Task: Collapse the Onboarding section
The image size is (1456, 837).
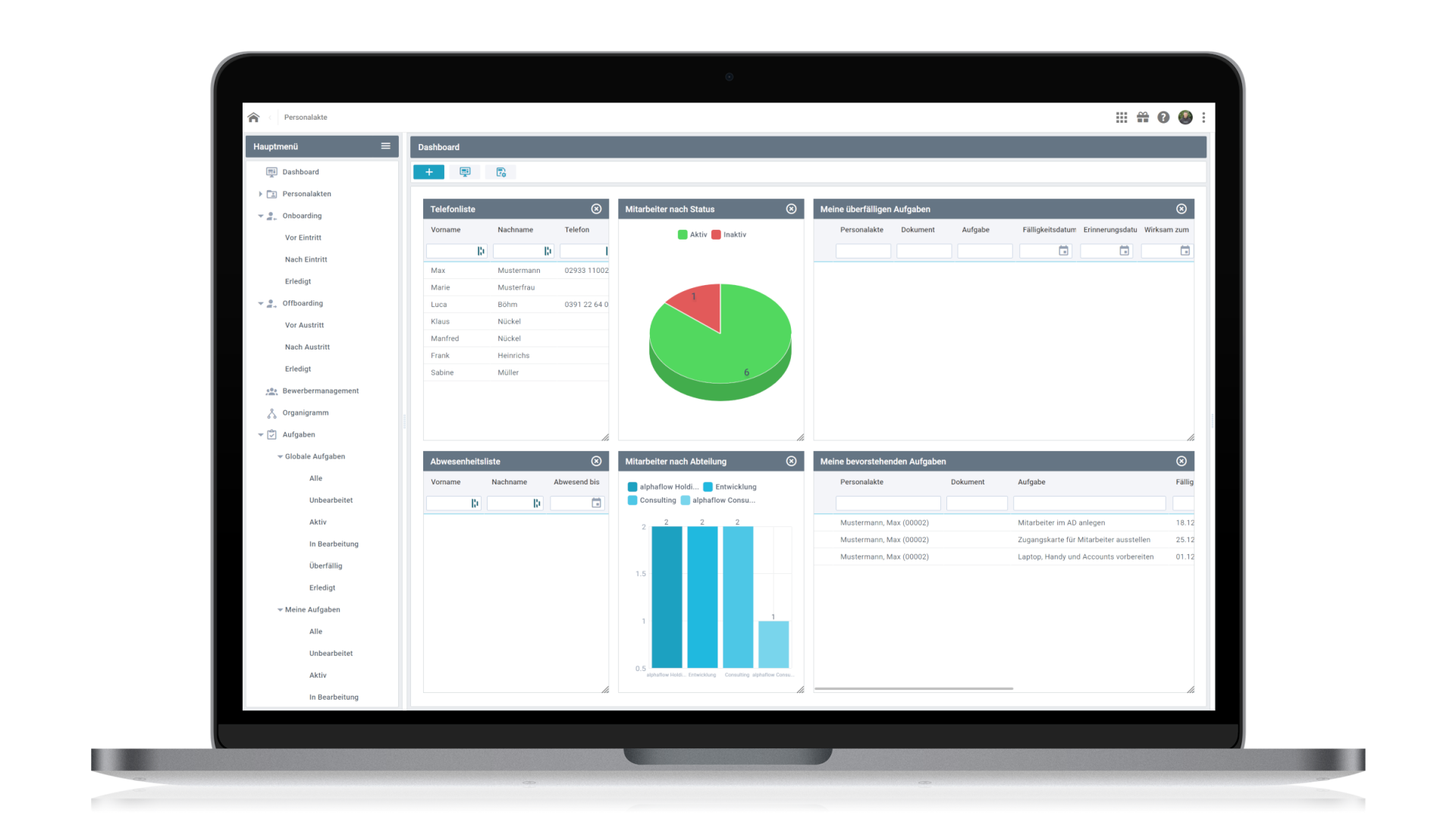Action: click(x=261, y=215)
